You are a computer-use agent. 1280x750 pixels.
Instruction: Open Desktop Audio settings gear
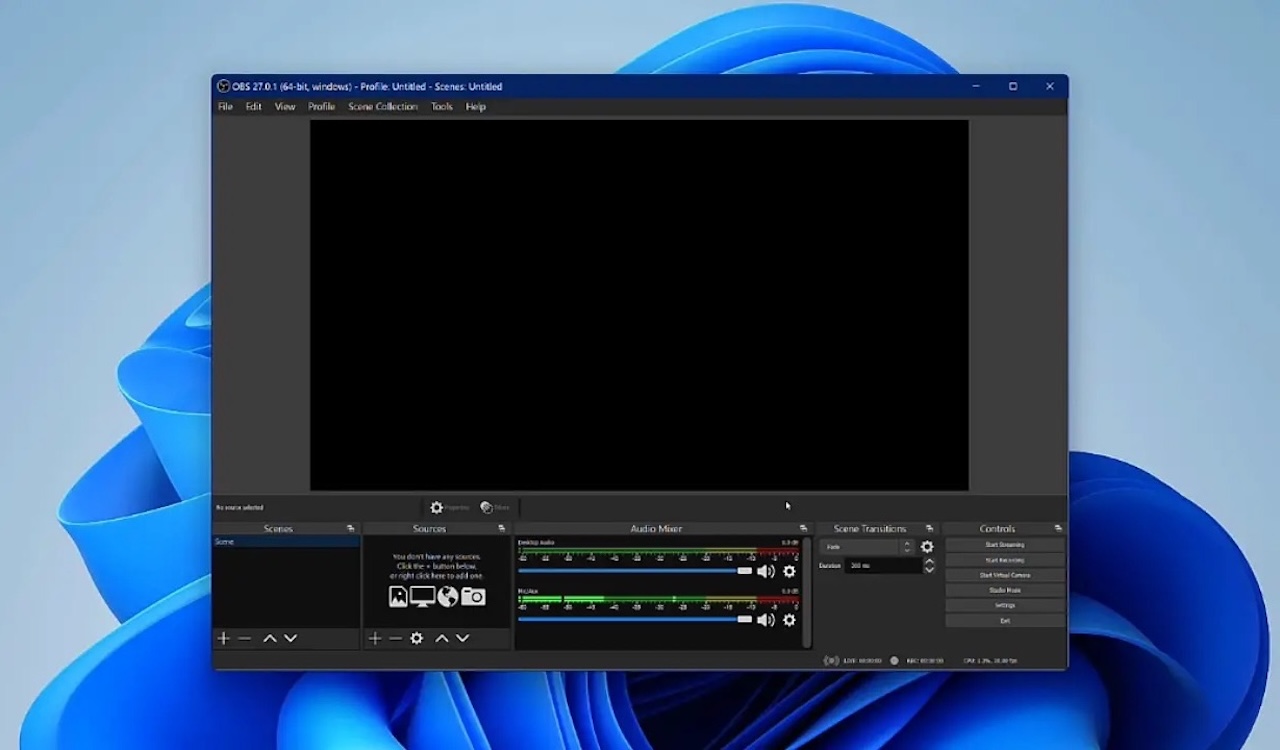coord(789,571)
